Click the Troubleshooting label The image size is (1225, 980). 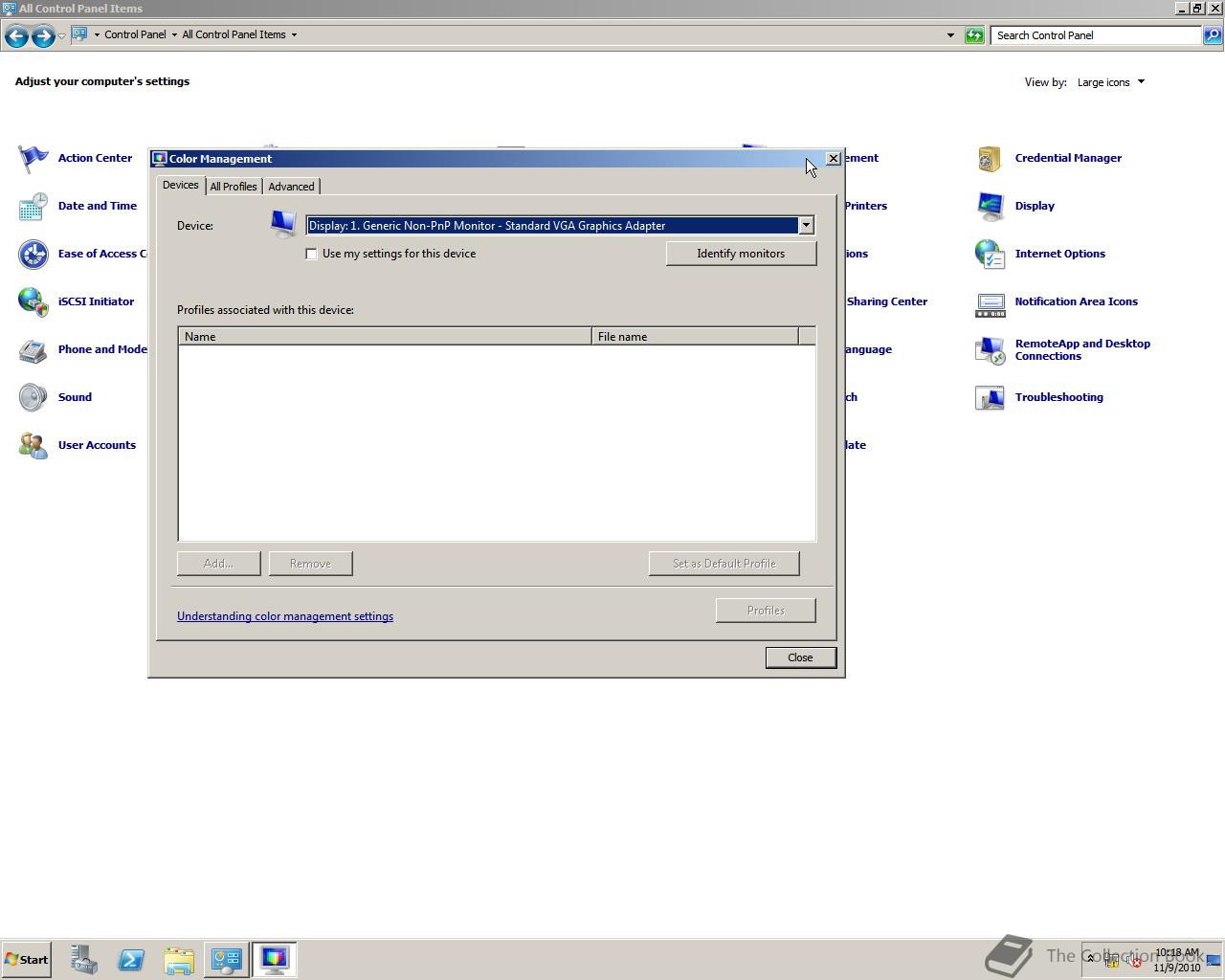pos(1058,397)
